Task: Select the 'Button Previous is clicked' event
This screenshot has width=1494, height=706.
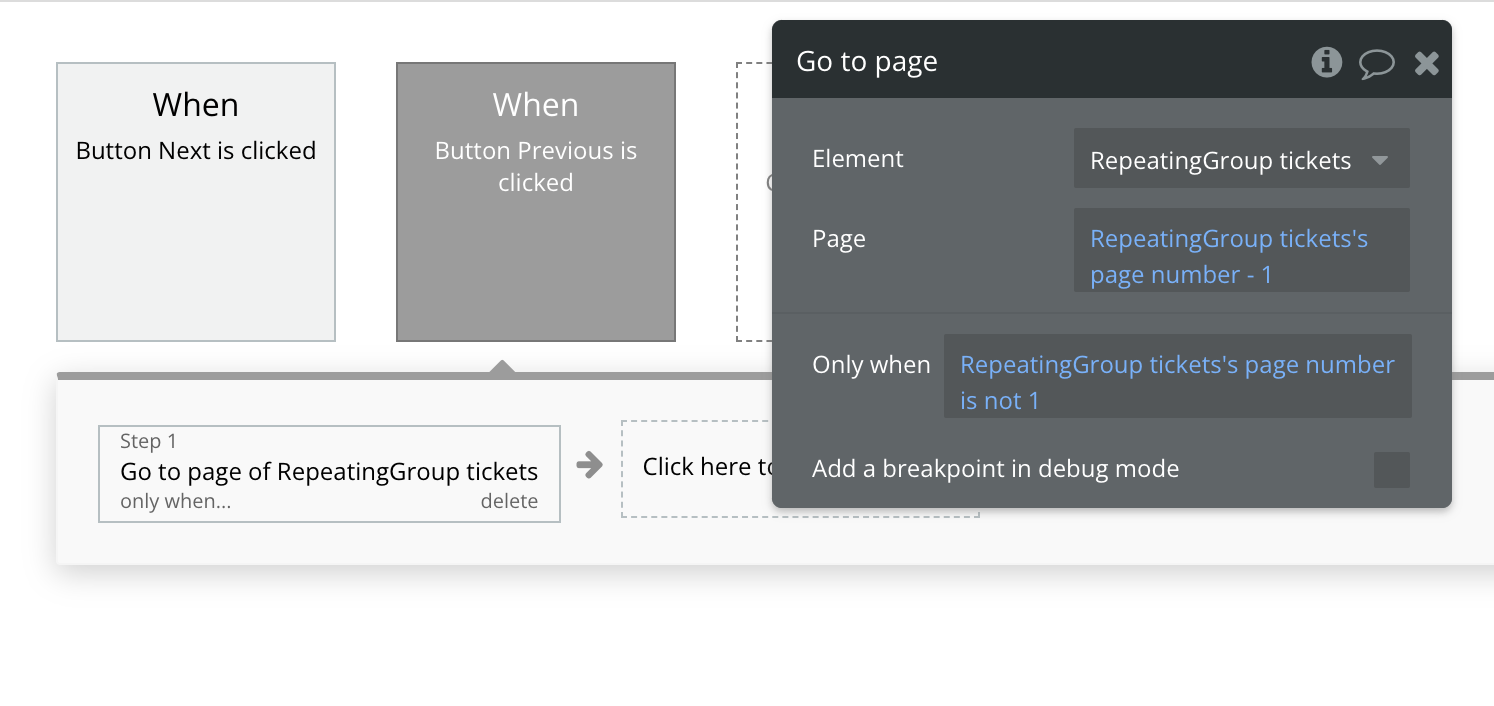Action: pyautogui.click(x=536, y=202)
